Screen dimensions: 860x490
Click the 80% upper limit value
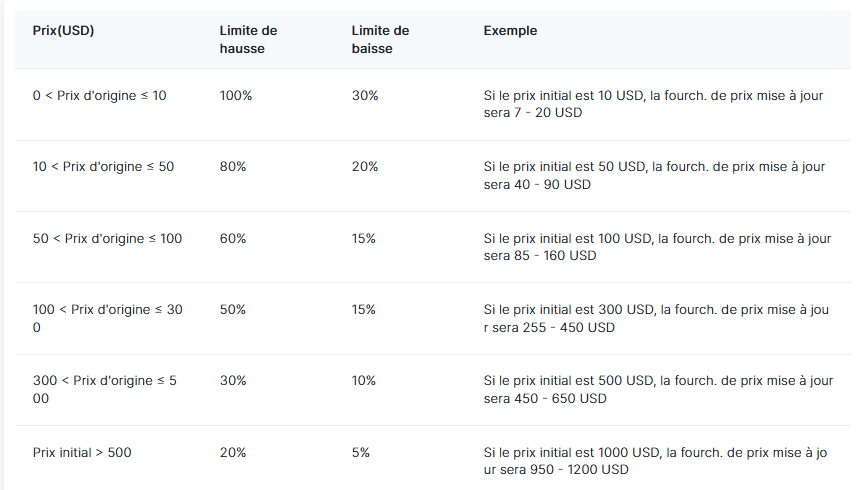tap(233, 167)
